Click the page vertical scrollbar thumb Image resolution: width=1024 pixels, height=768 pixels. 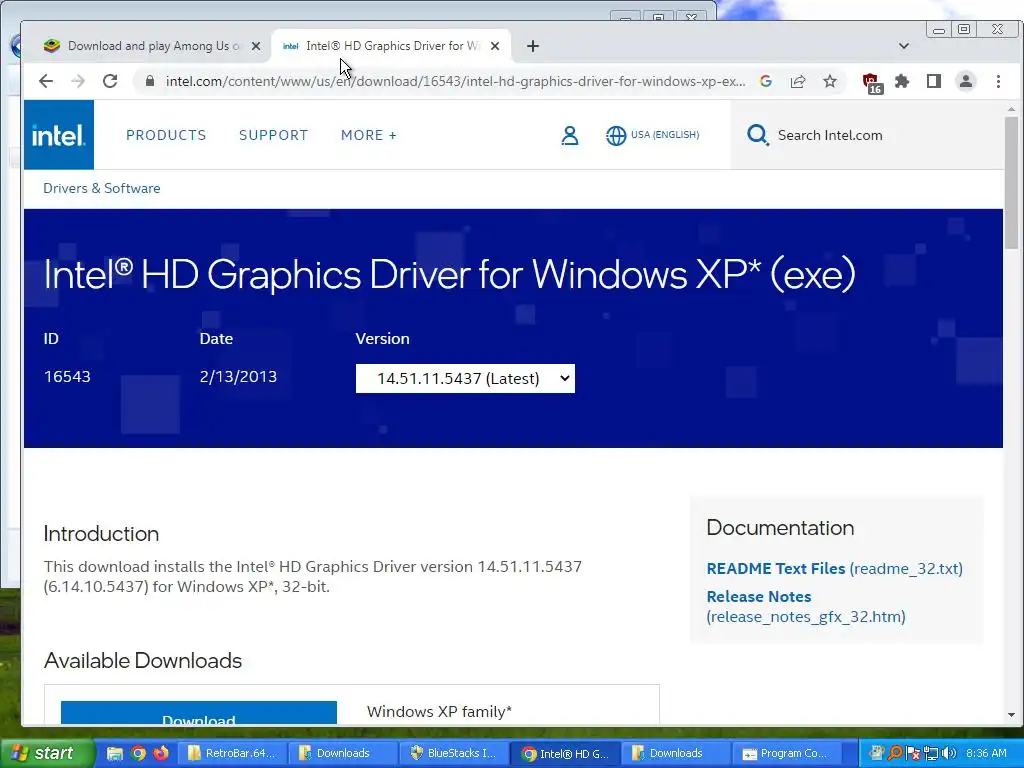[1011, 183]
